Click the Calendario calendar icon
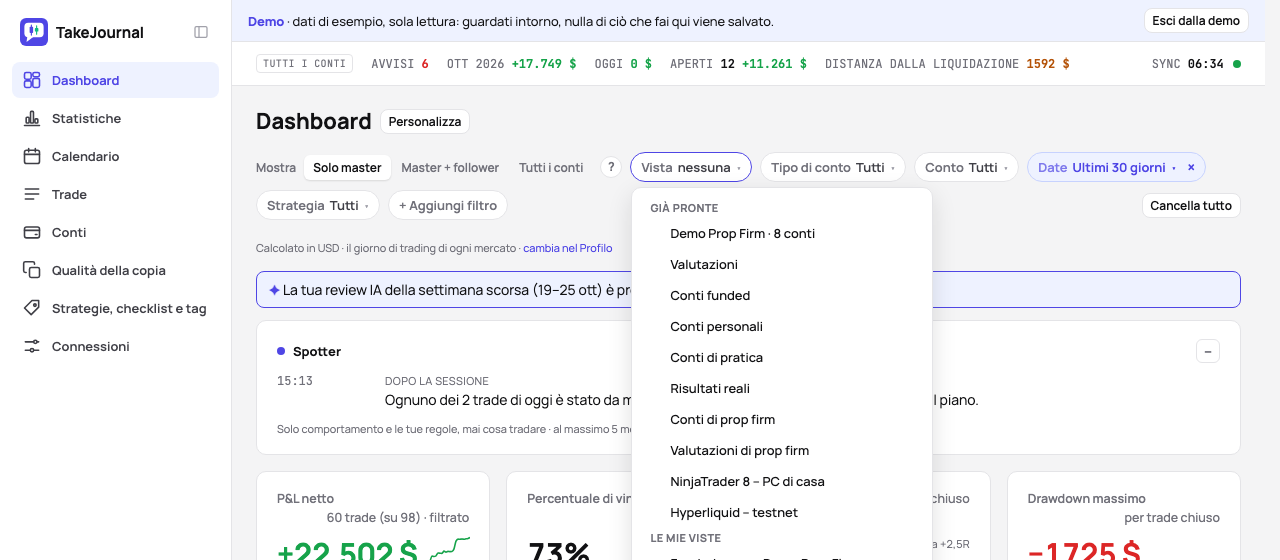The image size is (1280, 560). click(x=32, y=156)
